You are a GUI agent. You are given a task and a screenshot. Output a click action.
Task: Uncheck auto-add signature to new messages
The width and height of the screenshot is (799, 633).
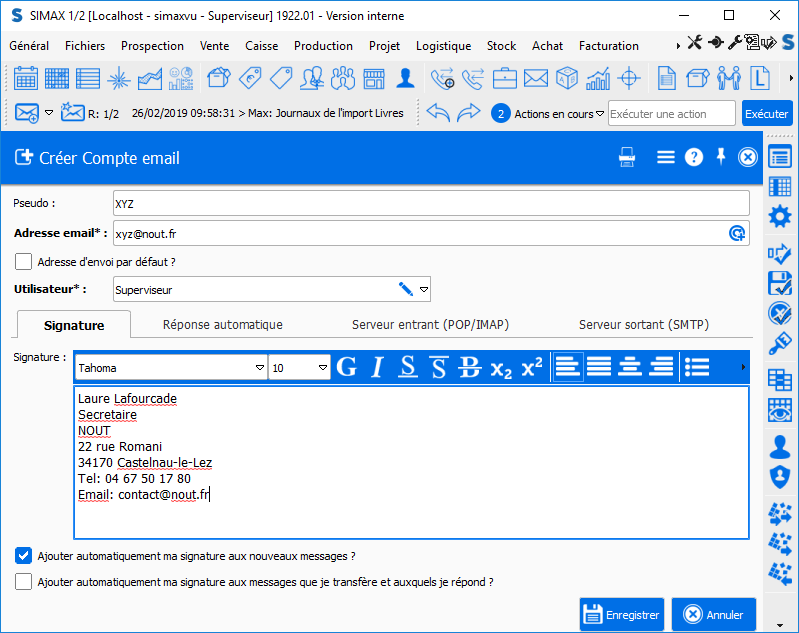[24, 555]
